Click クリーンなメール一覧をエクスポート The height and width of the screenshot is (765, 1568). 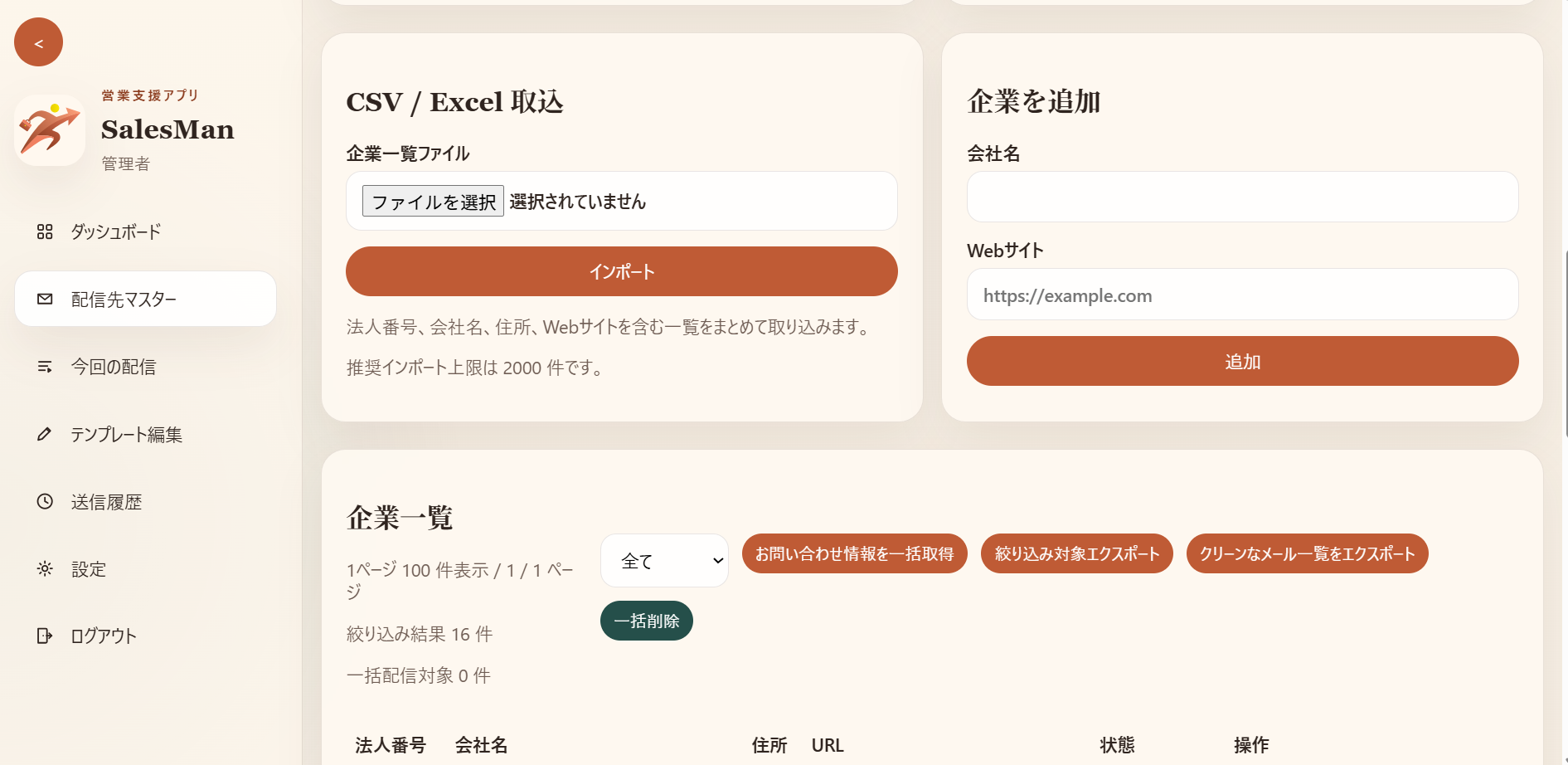[1307, 553]
